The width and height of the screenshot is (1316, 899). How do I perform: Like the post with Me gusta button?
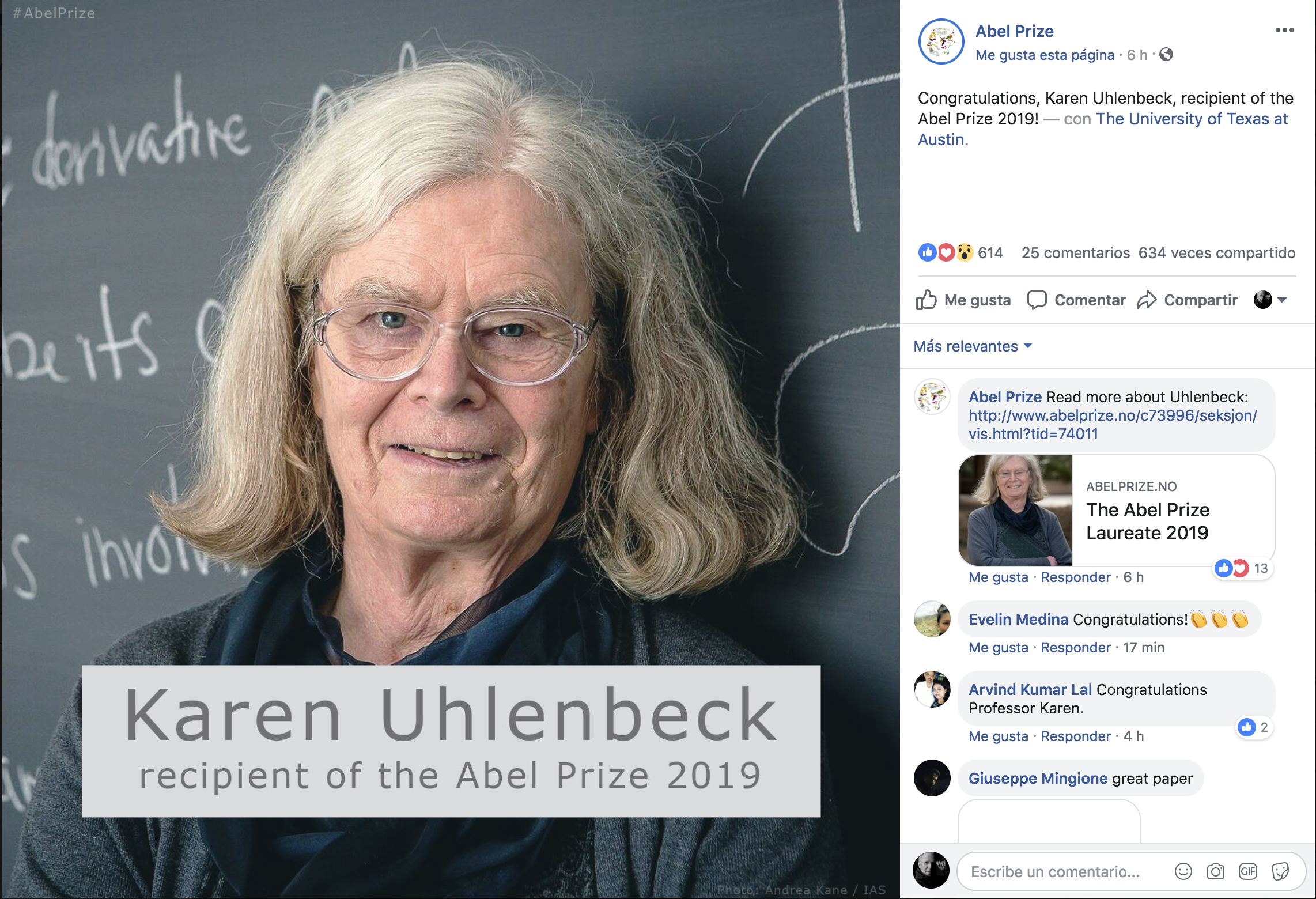pyautogui.click(x=963, y=300)
